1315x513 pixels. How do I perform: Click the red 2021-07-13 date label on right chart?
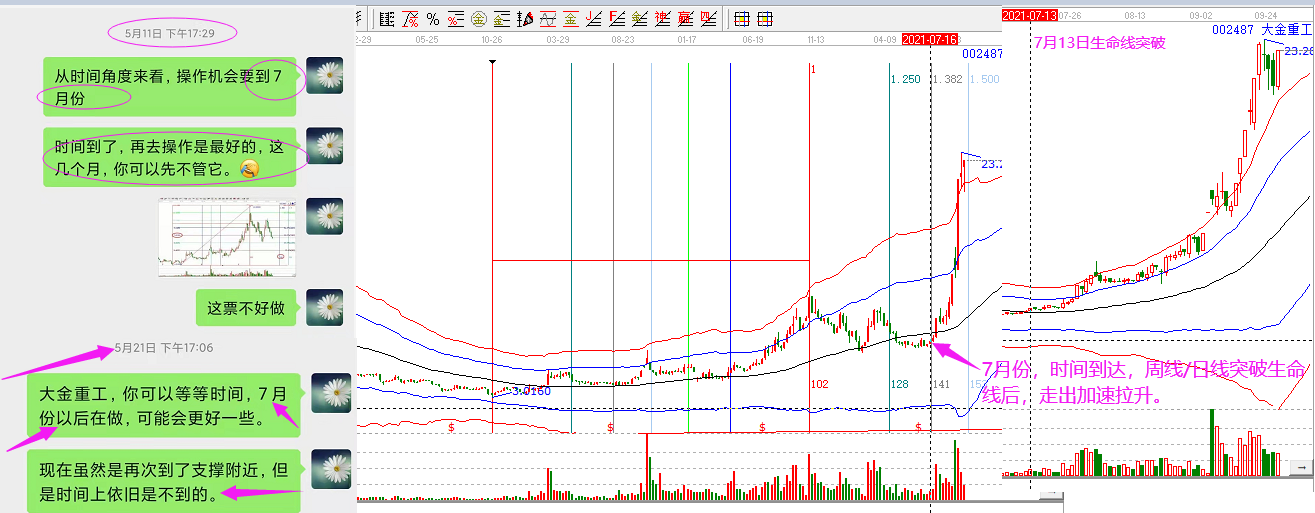(x=1029, y=15)
